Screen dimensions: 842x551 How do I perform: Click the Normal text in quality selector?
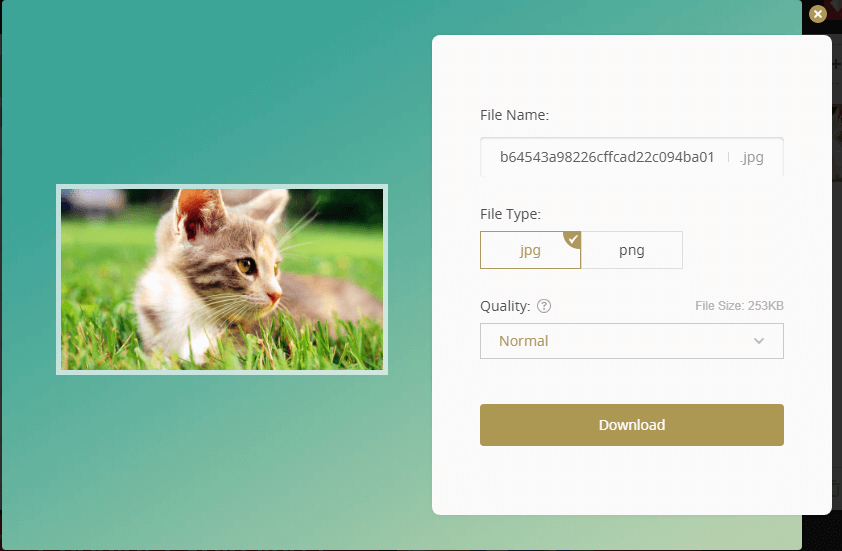[523, 341]
